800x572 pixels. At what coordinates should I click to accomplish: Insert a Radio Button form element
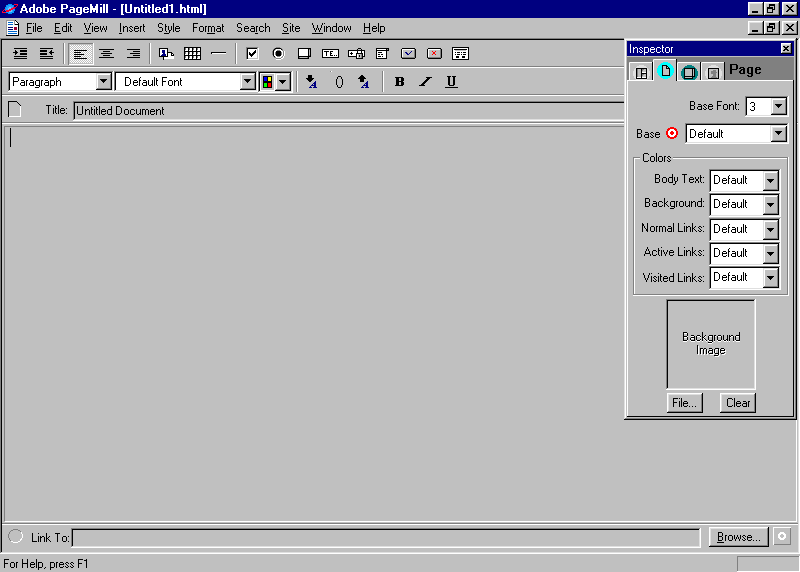(x=278, y=54)
